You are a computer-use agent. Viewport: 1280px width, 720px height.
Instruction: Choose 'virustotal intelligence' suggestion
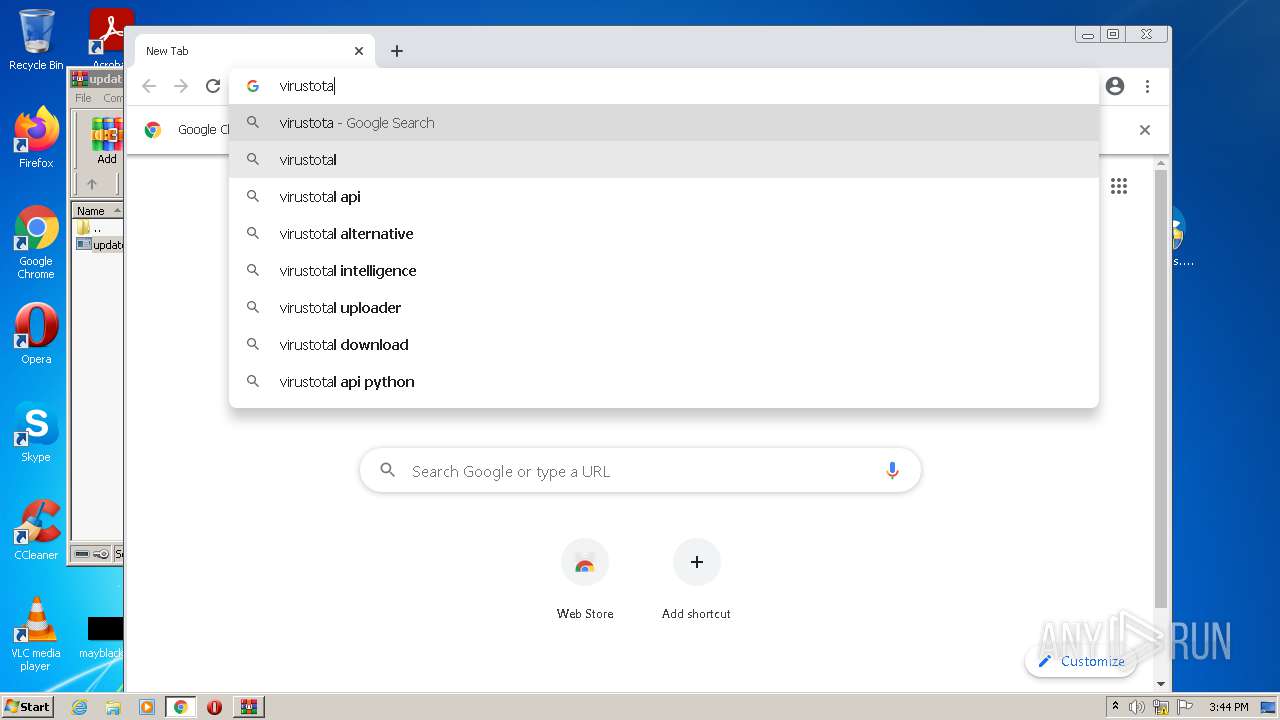[664, 271]
